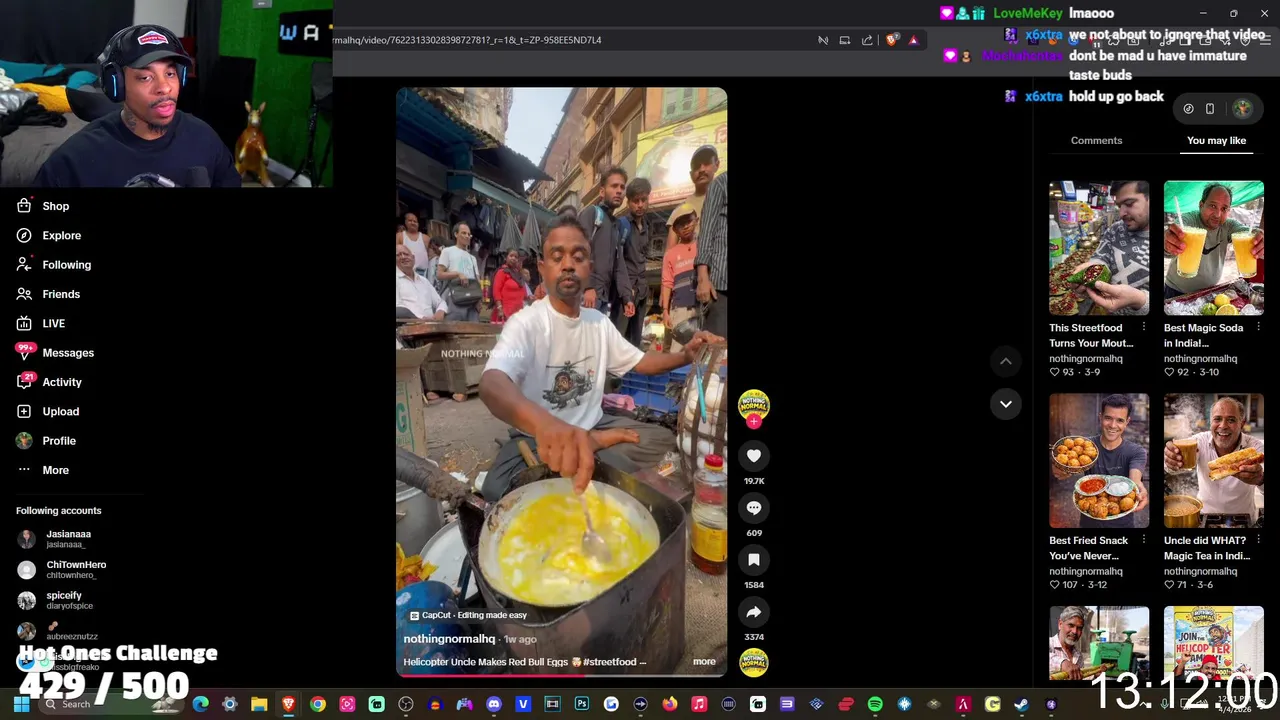Open the video comments bubble icon

pos(754,508)
